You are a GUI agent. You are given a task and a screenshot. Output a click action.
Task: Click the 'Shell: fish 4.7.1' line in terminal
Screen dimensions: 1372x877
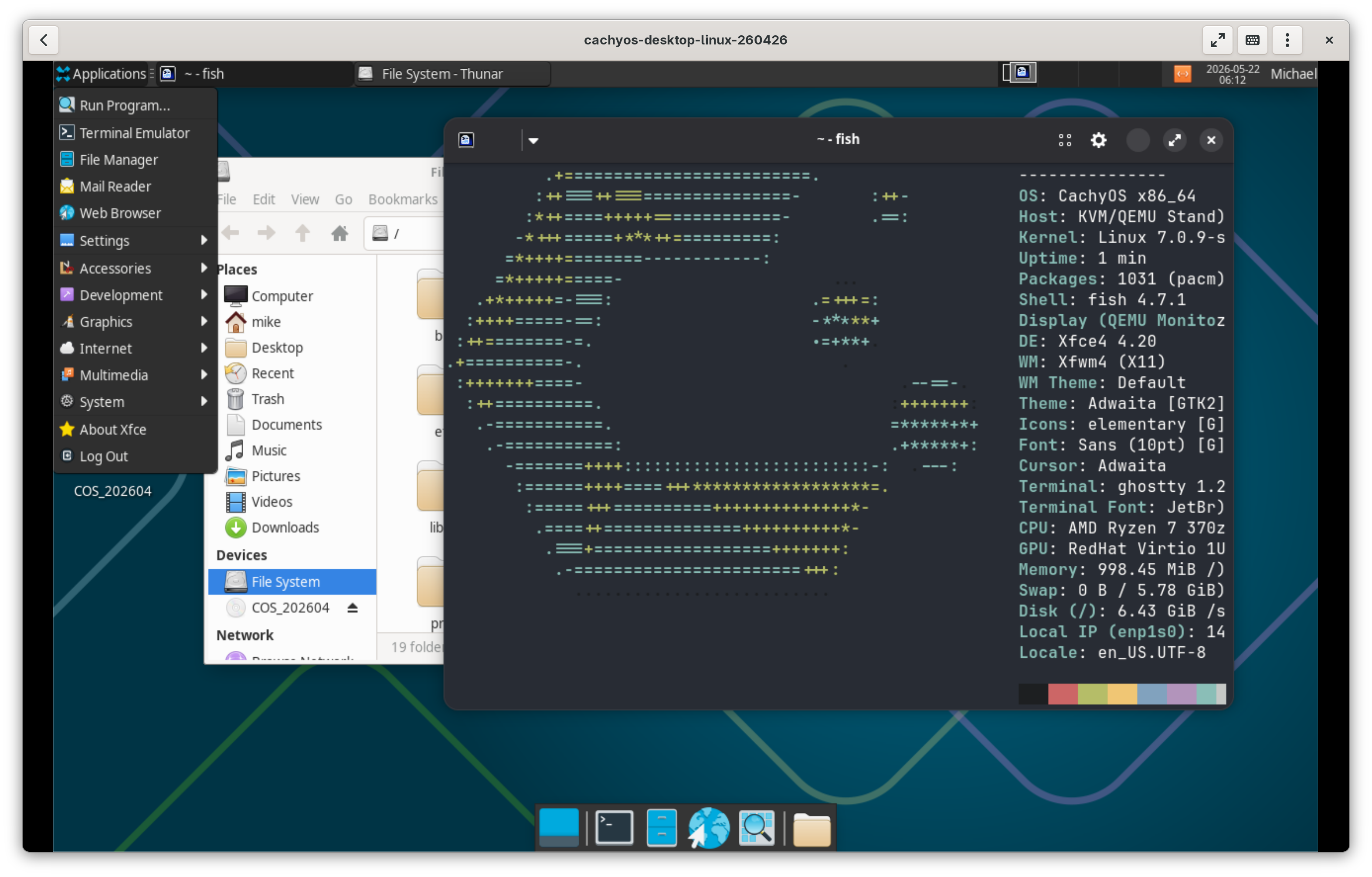click(1102, 299)
